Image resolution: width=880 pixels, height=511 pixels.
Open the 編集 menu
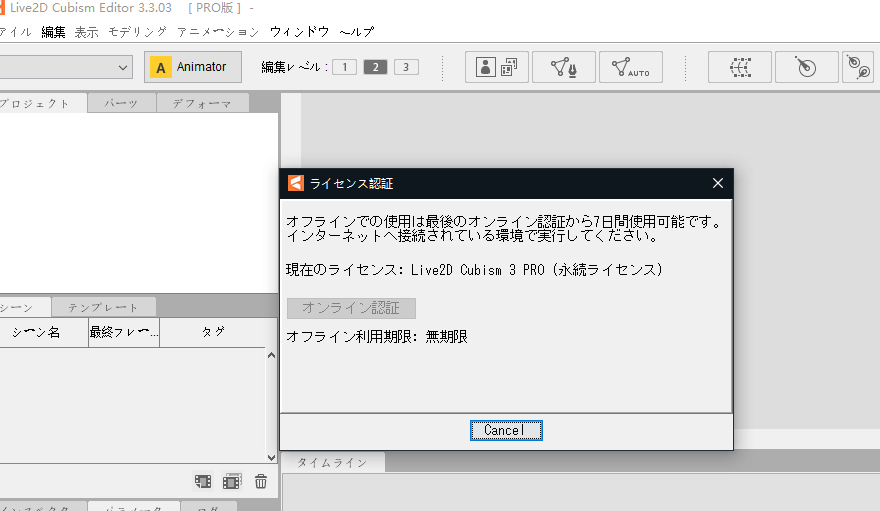53,32
